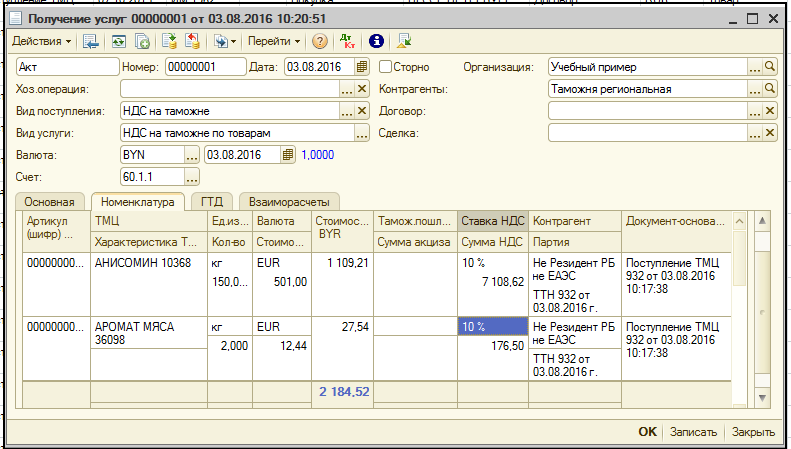Open help with the question mark icon

320,41
